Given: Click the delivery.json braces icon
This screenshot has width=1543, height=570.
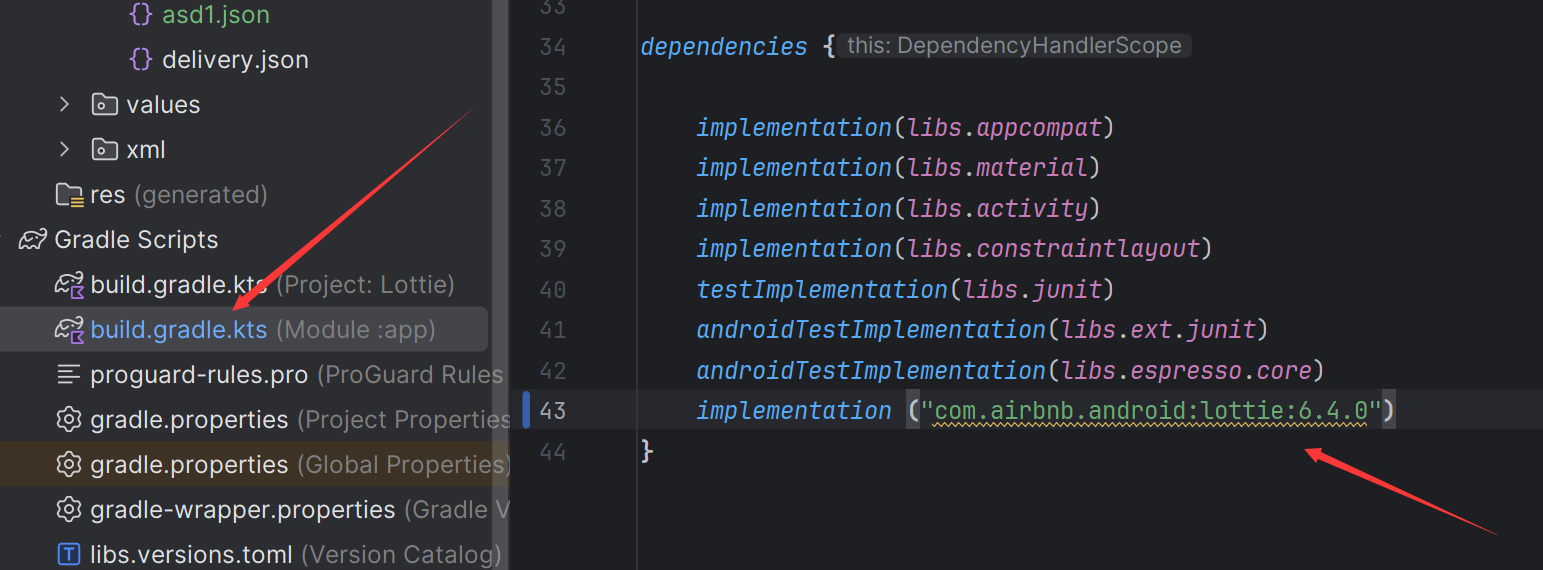Looking at the screenshot, I should click(x=141, y=60).
